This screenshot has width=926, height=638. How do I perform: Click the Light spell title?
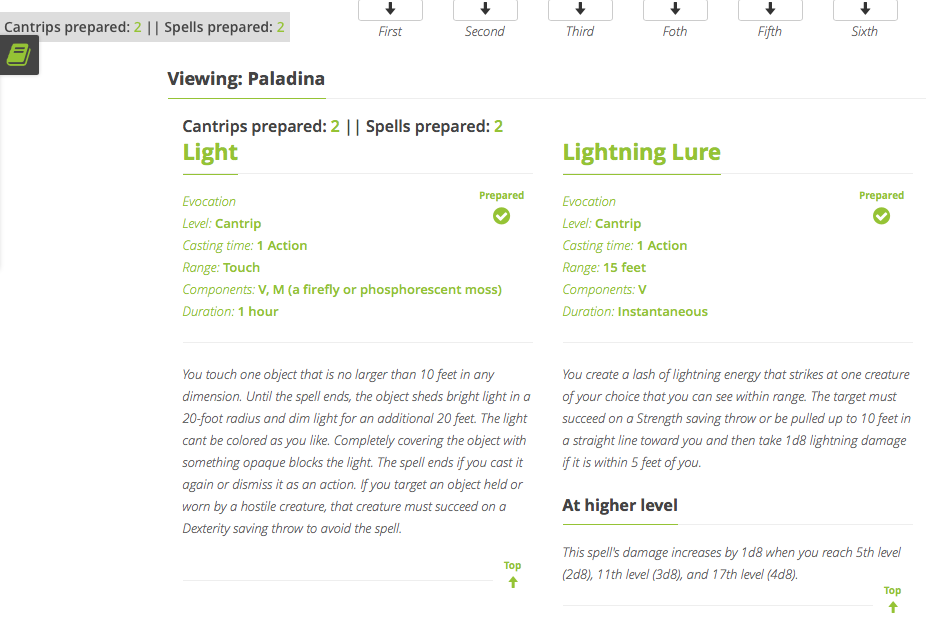point(210,152)
